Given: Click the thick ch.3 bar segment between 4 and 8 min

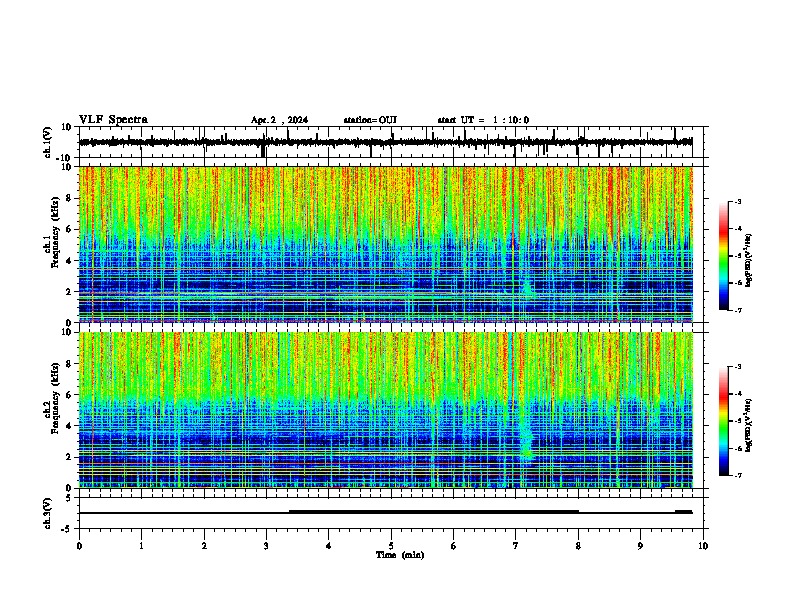Looking at the screenshot, I should tap(434, 512).
